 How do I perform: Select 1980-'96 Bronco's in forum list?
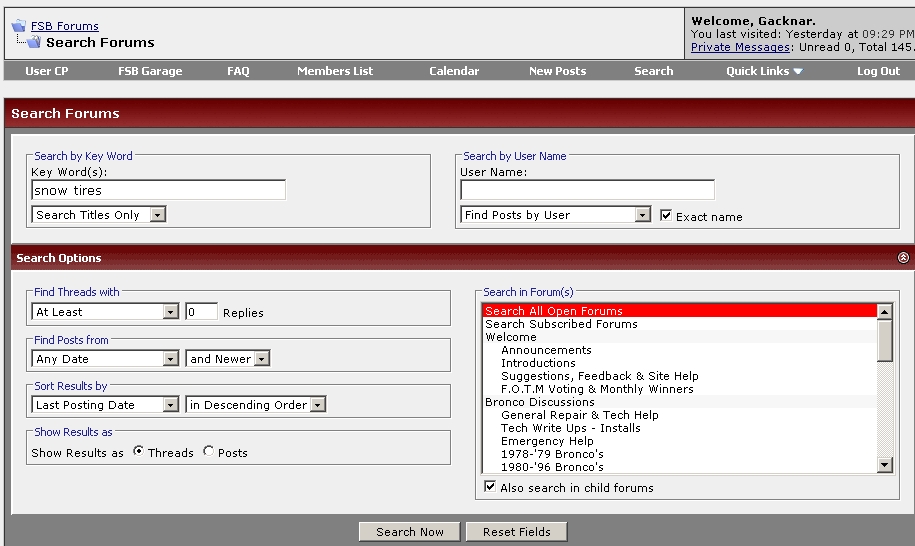point(680,467)
